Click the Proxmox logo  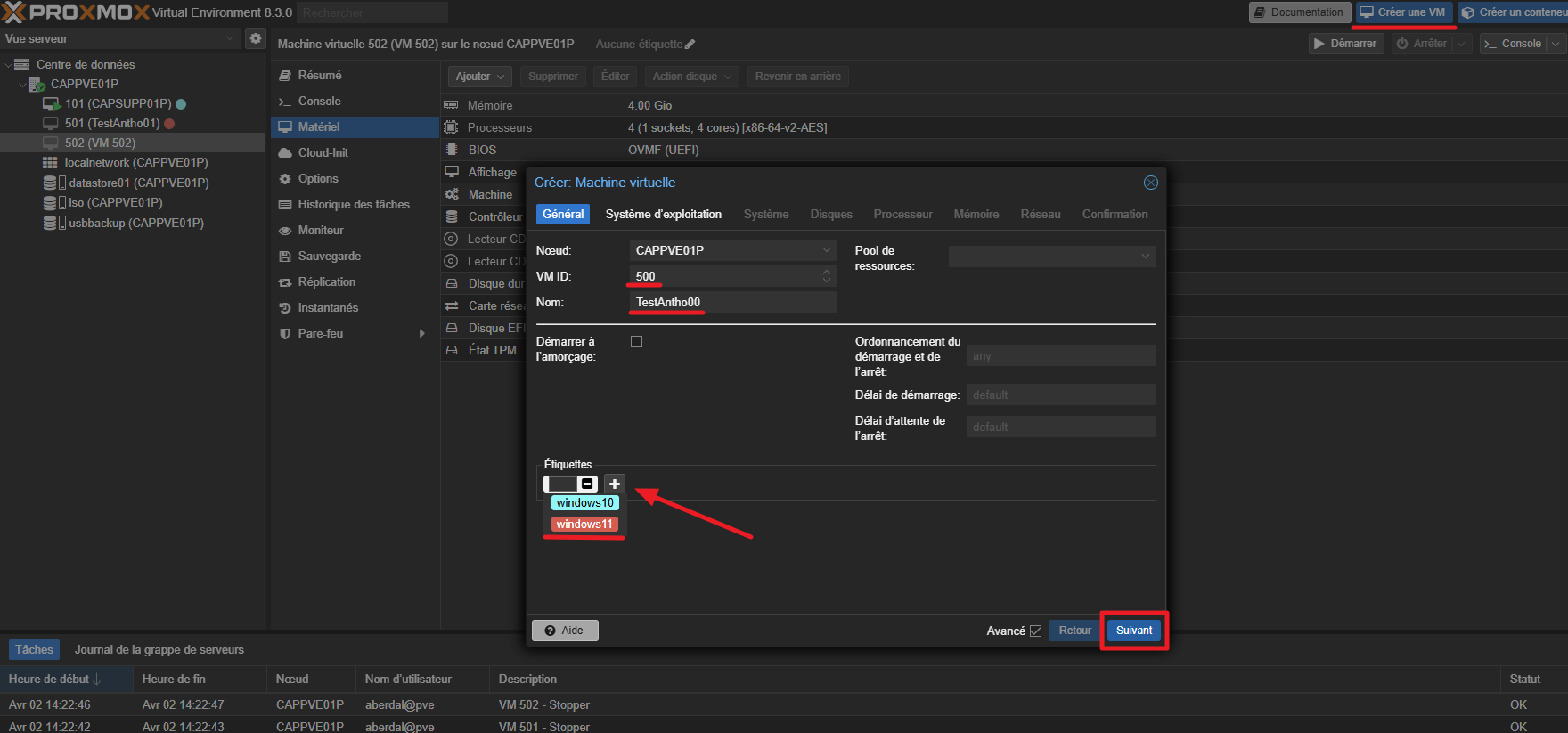[75, 12]
